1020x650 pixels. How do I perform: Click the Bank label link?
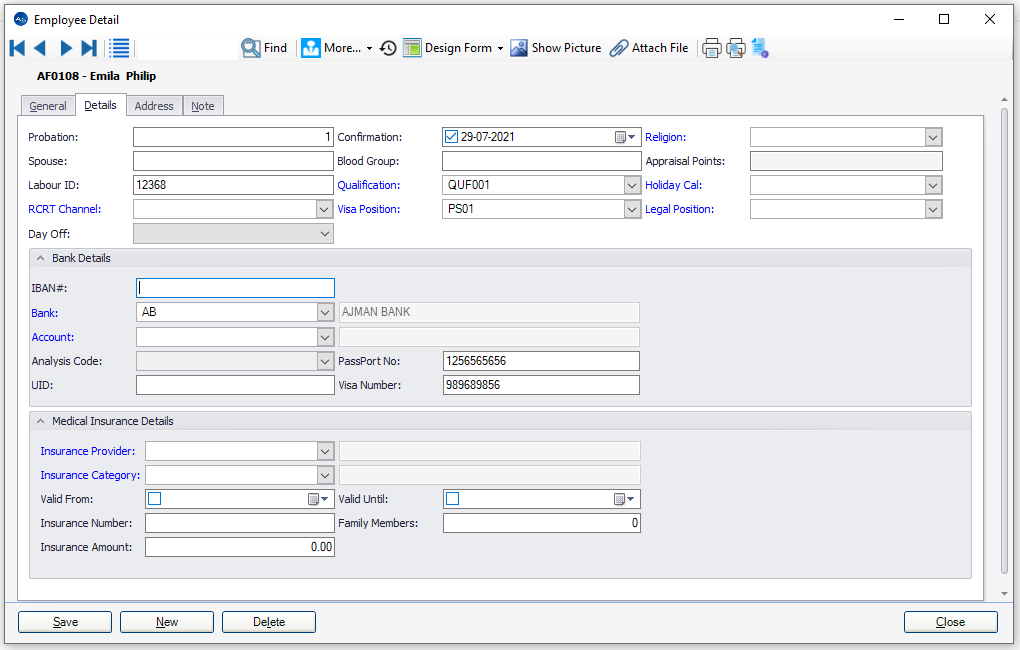tap(45, 313)
